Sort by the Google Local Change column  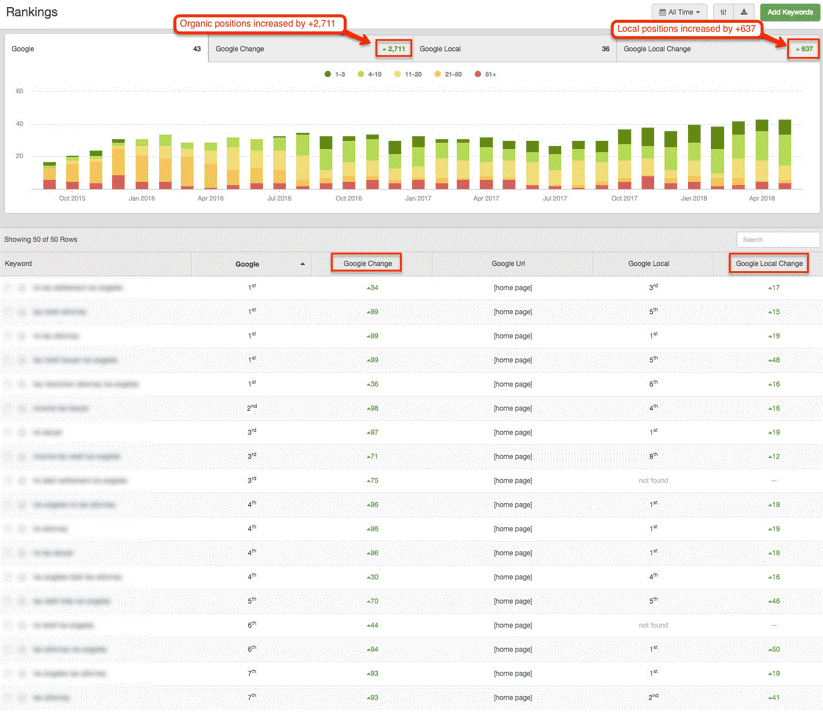769,264
